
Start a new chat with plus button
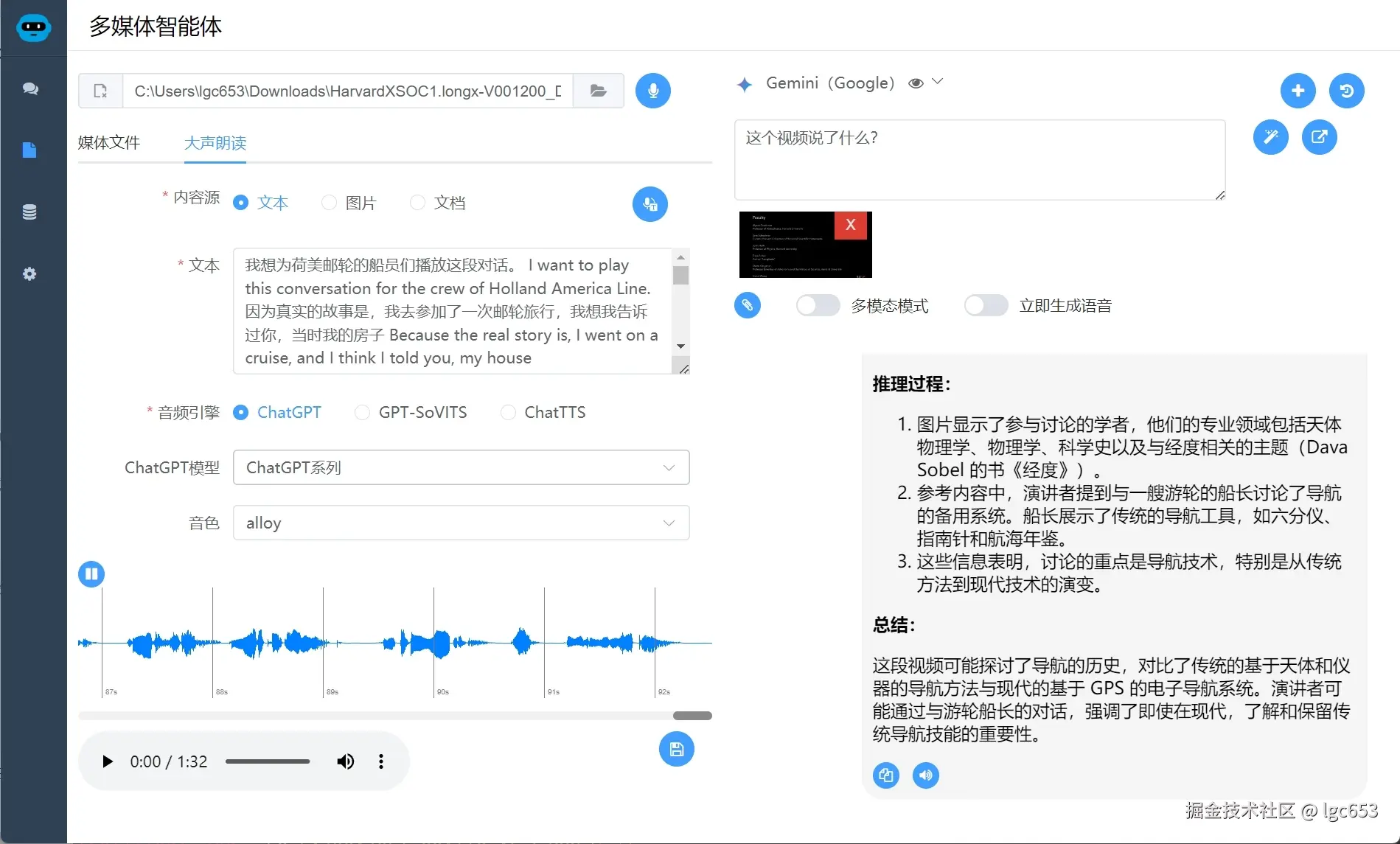pyautogui.click(x=1298, y=91)
